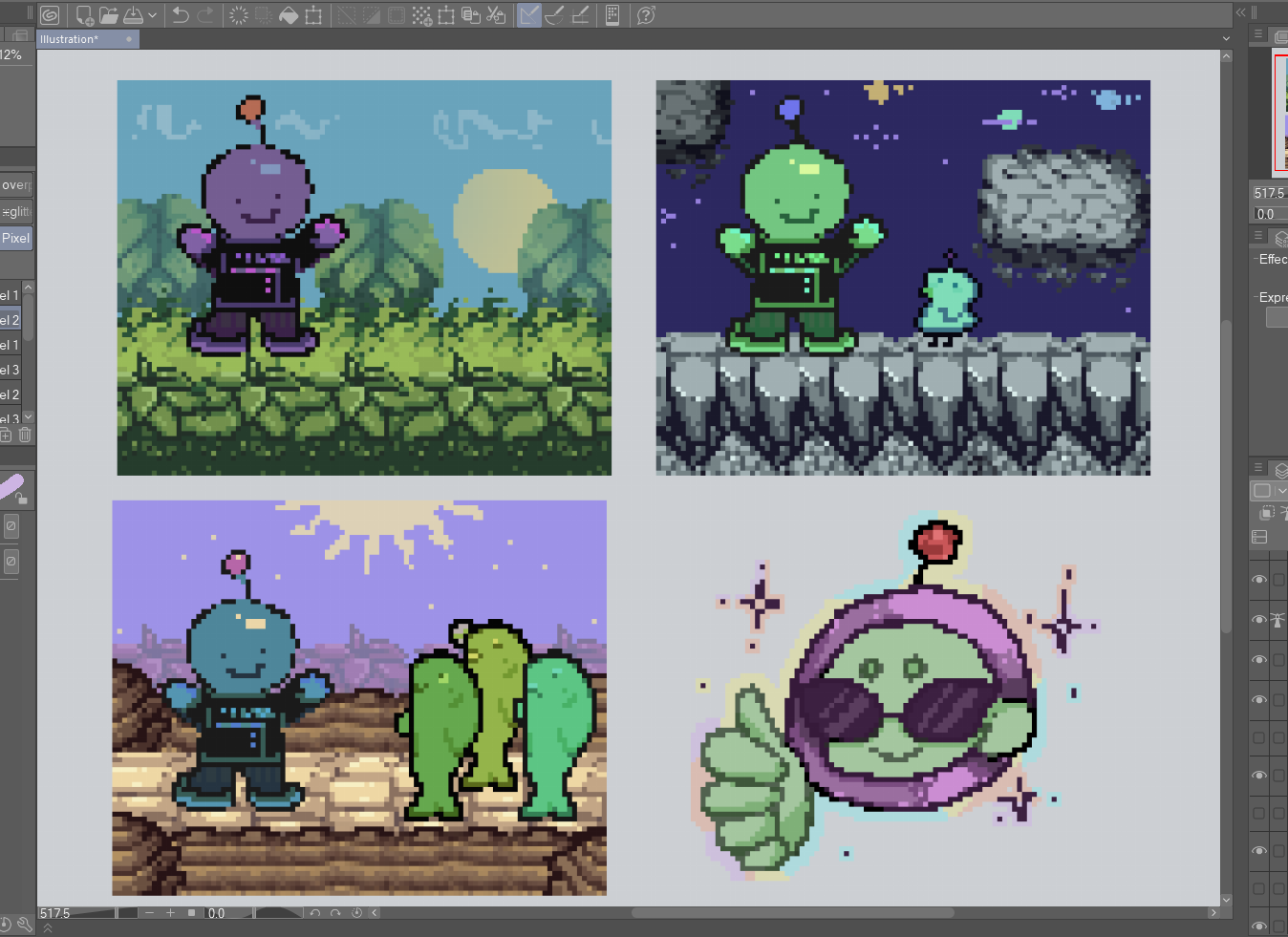
Task: Select the 'over' sub tool group tab
Action: coord(16,184)
